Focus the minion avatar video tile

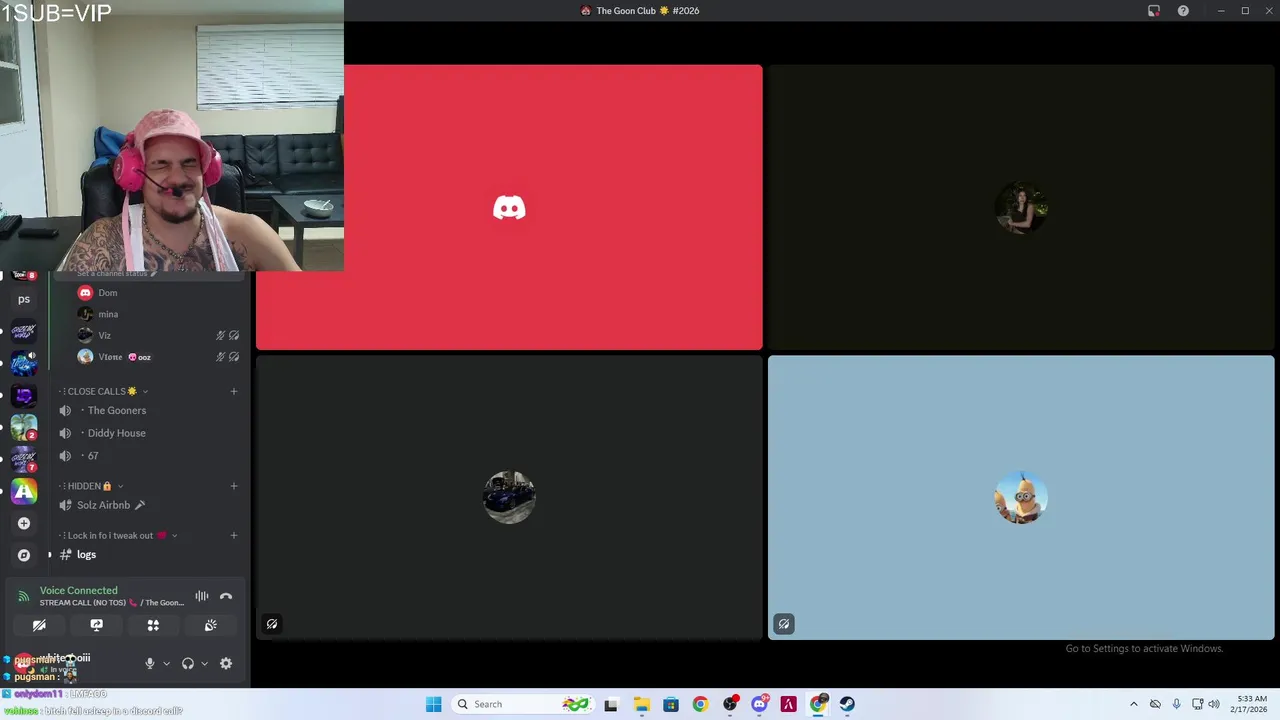point(1021,497)
